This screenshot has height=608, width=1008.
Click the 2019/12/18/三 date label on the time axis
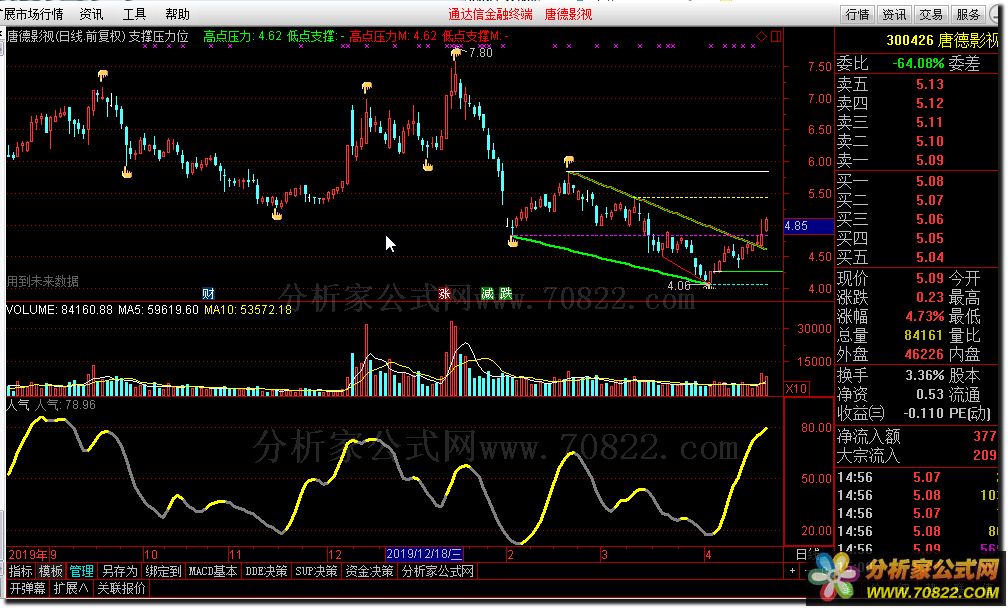424,554
